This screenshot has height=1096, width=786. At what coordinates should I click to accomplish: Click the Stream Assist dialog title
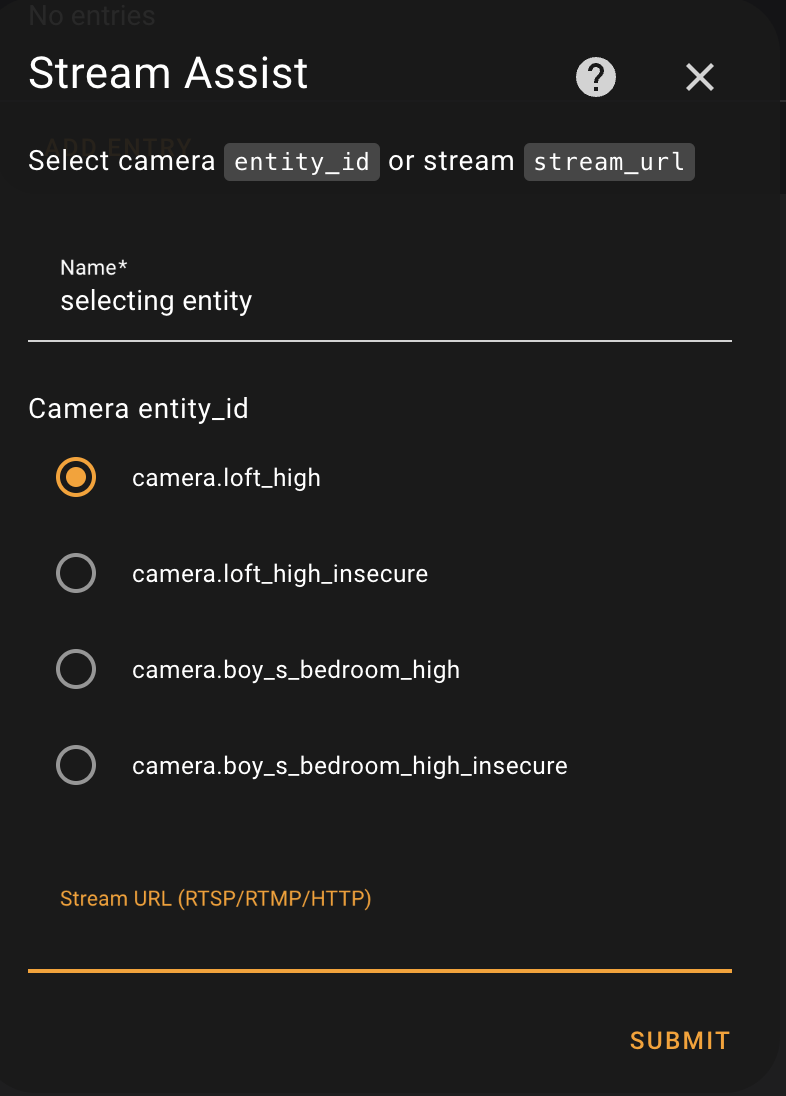click(x=167, y=73)
